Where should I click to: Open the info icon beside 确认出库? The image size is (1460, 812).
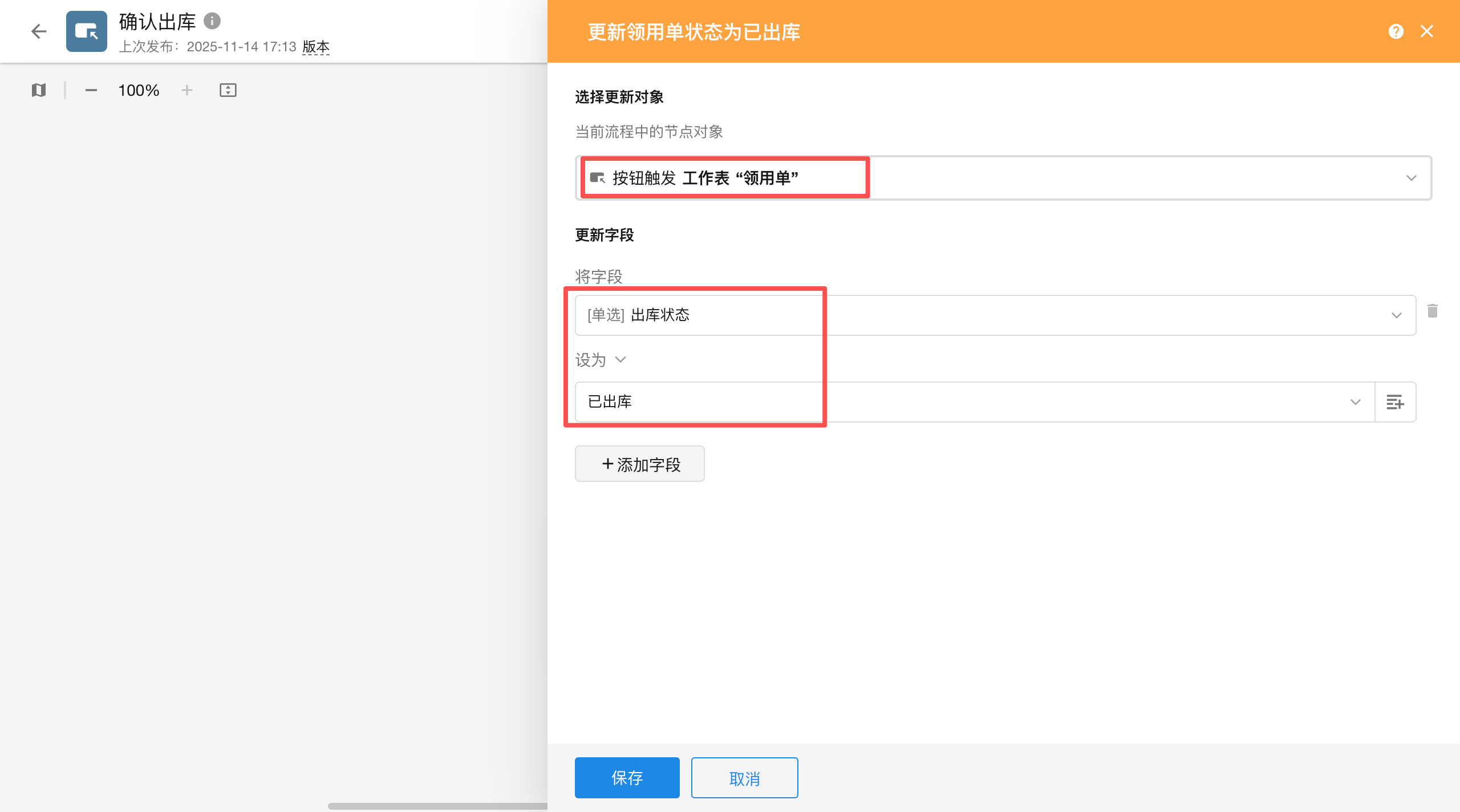212,21
